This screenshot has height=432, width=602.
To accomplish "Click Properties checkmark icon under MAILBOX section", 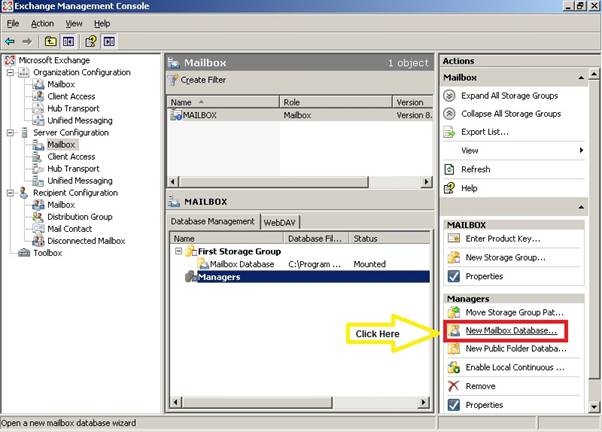I will point(454,276).
